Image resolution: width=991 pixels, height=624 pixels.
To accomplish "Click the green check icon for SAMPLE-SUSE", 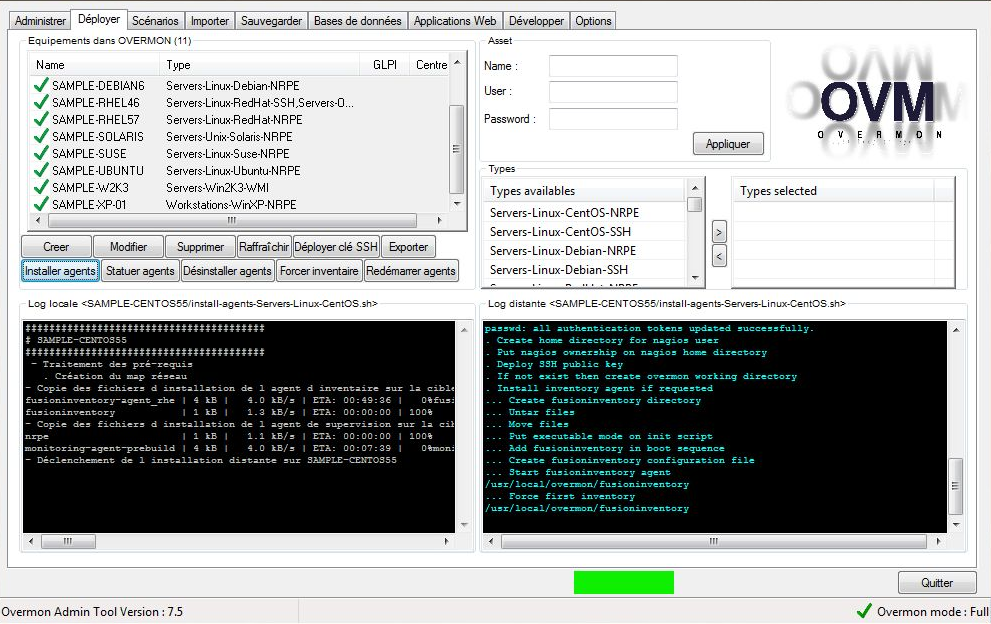I will 41,153.
